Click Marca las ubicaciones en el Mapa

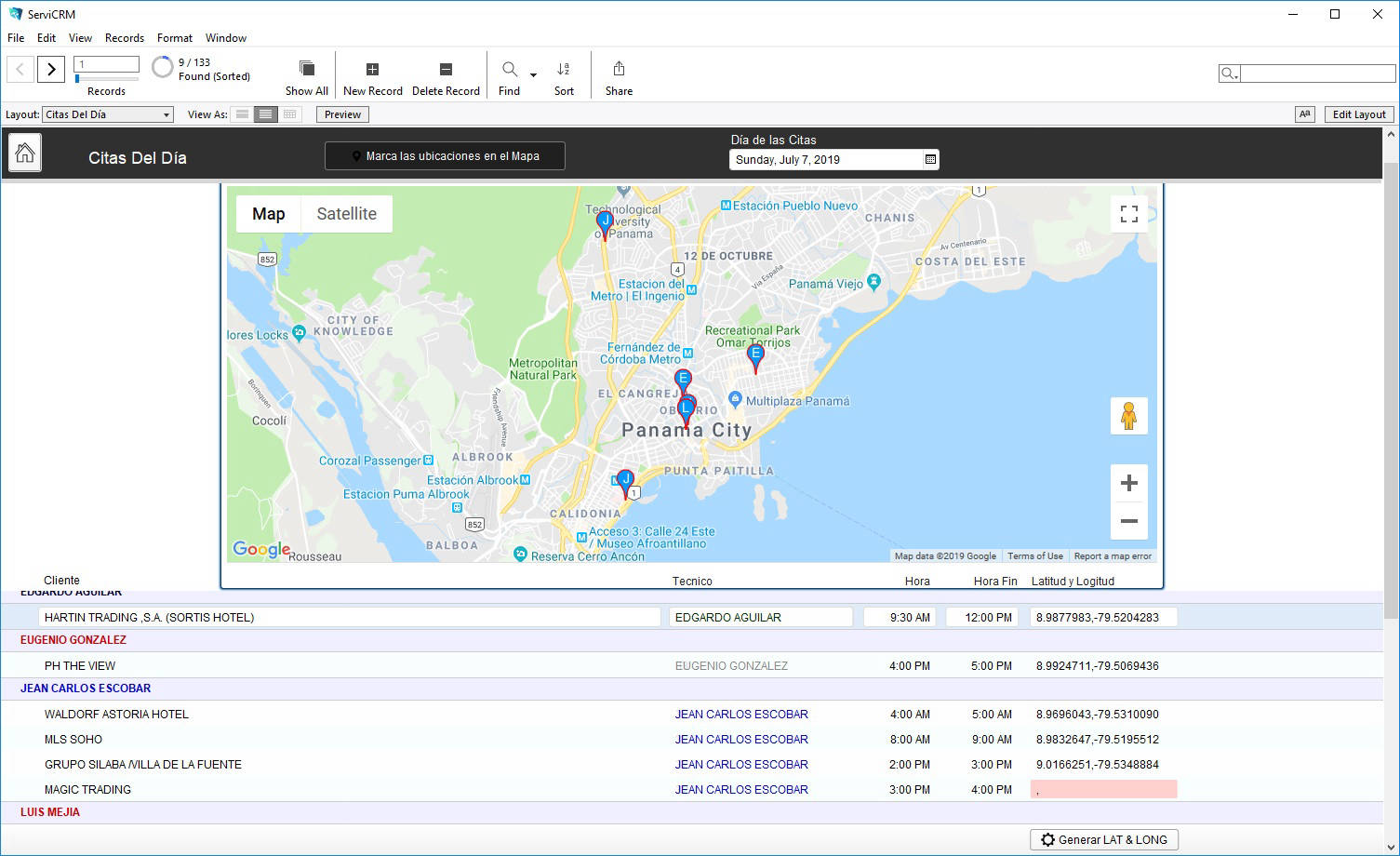point(445,156)
